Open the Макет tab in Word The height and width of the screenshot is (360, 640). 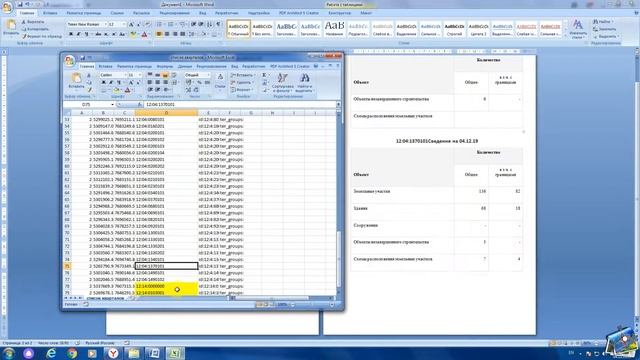366,13
